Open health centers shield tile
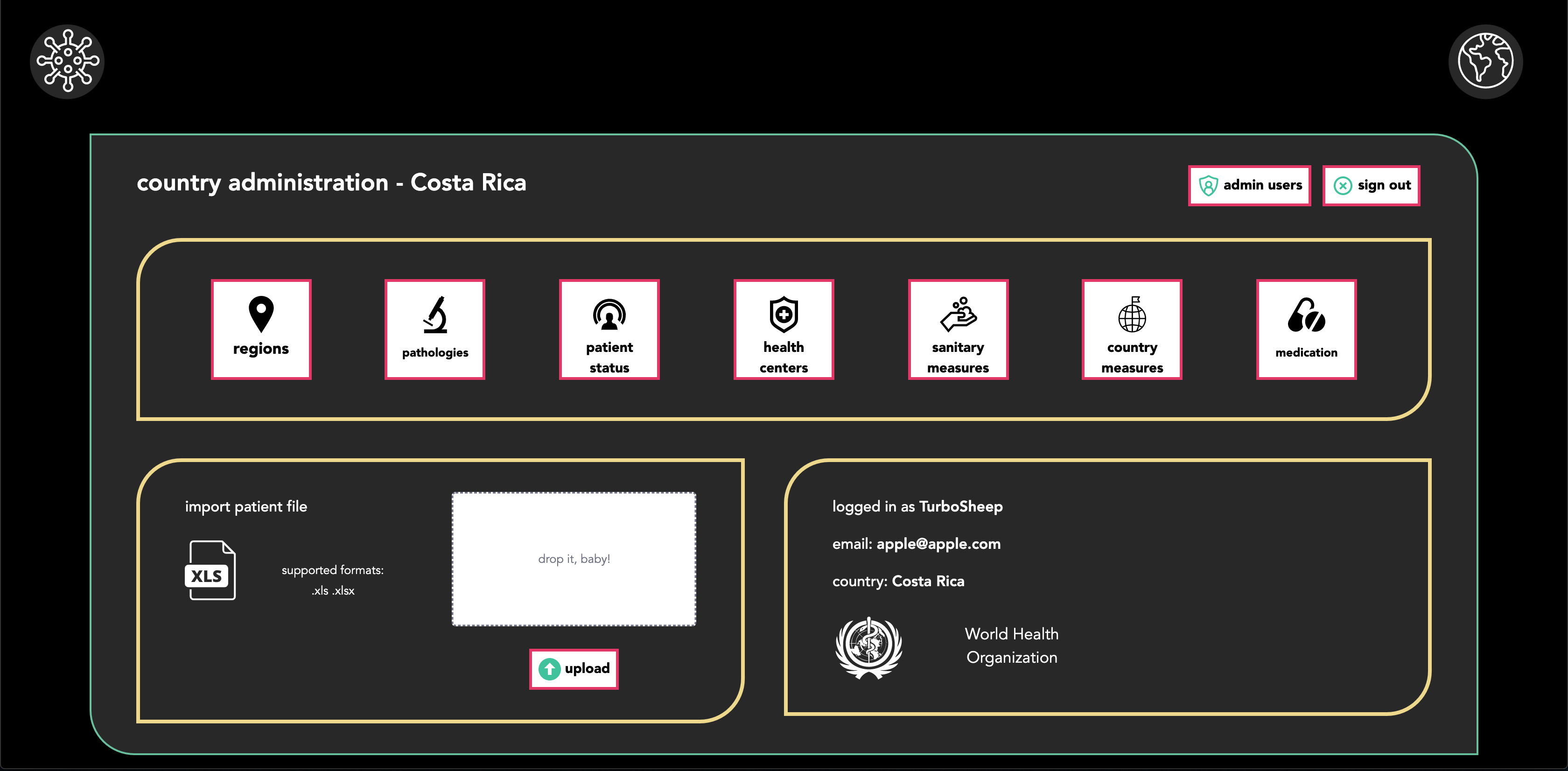Screen dimensions: 1568x771 (784, 329)
